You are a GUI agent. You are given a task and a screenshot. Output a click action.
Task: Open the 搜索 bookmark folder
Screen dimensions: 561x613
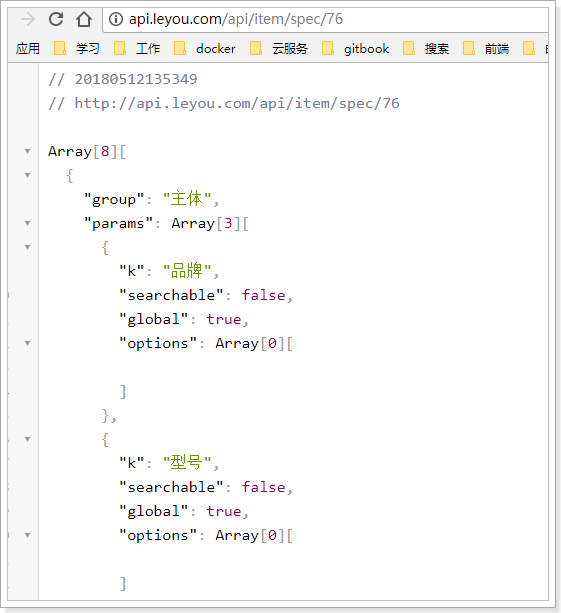(x=426, y=48)
